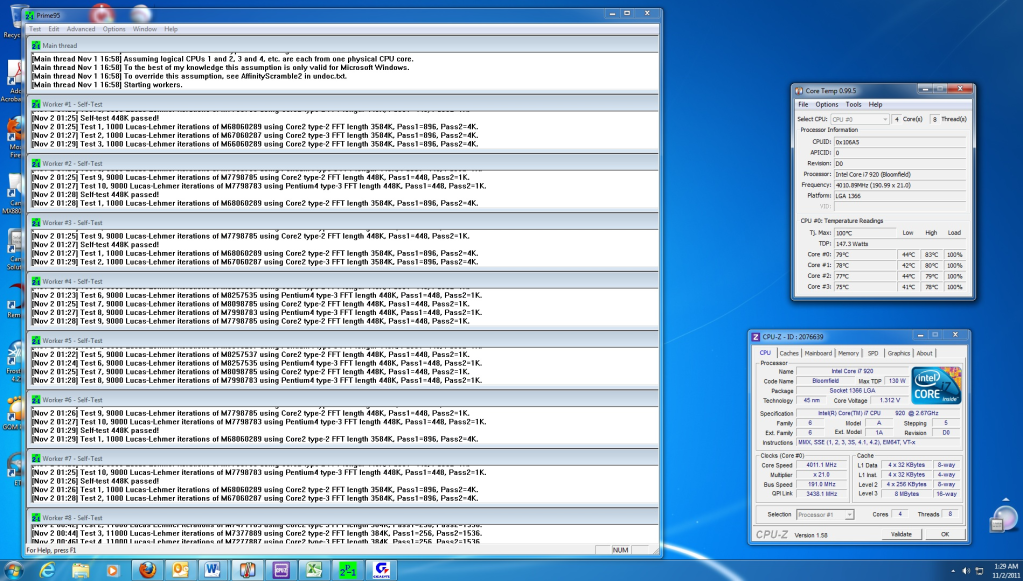Open the Tools menu in Core Temp

click(853, 104)
